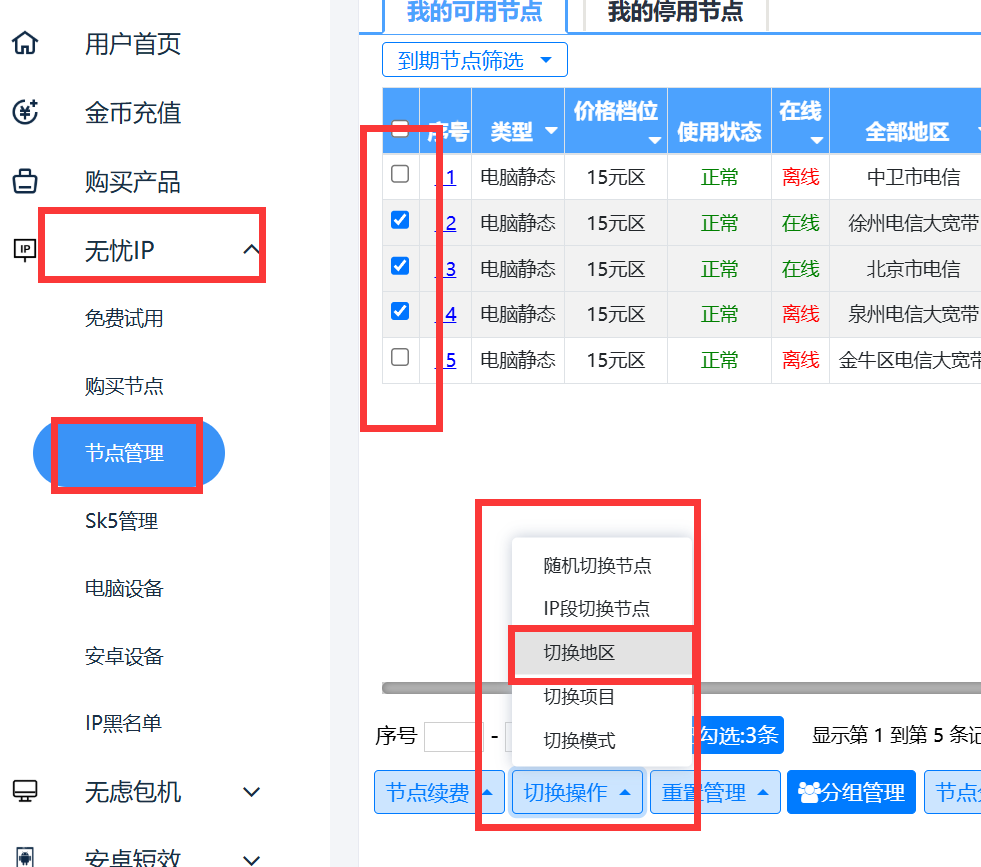Check the checkbox for row 5
Screen dimensions: 981x867
pyautogui.click(x=400, y=357)
